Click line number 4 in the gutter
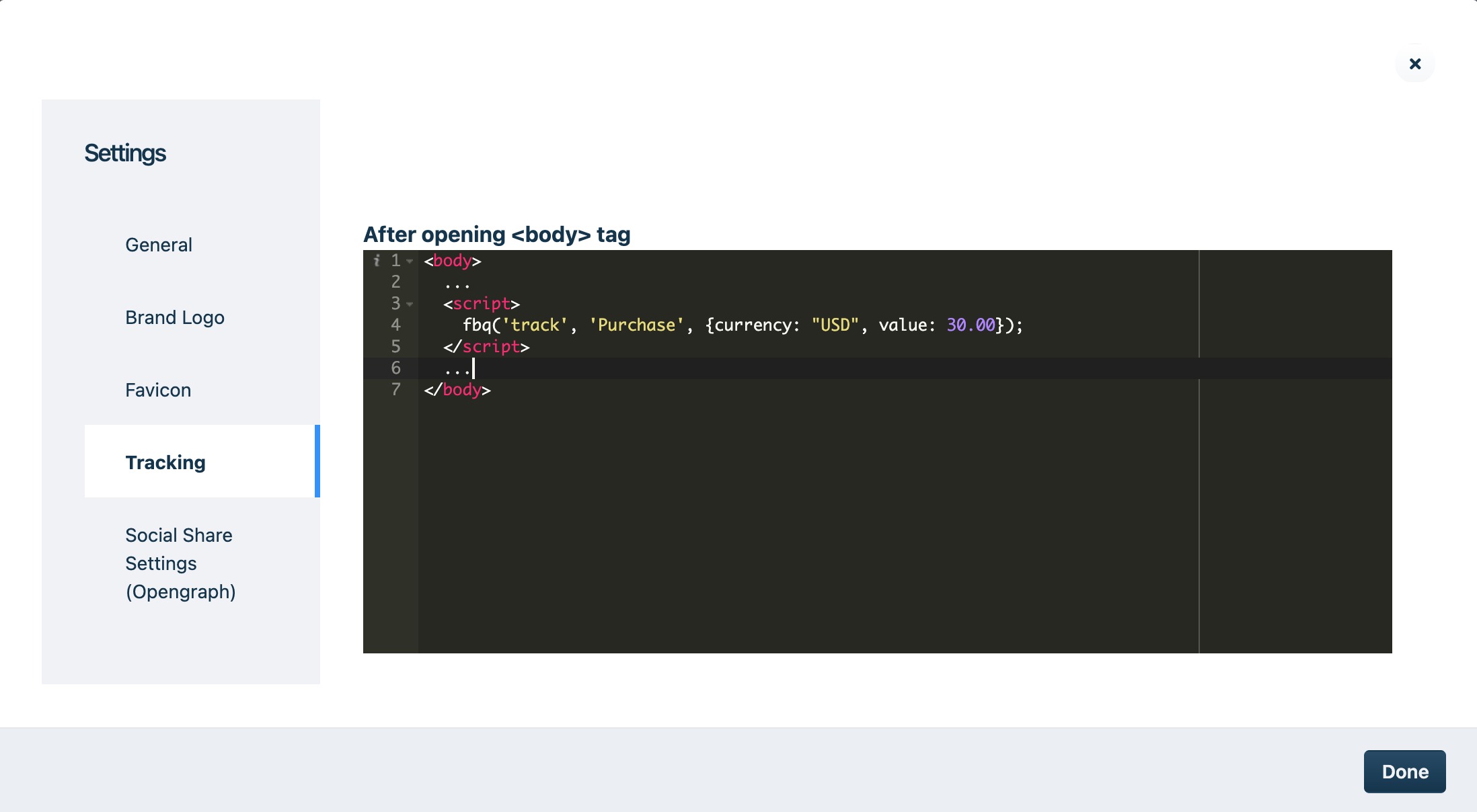The width and height of the screenshot is (1477, 812). pyautogui.click(x=395, y=325)
